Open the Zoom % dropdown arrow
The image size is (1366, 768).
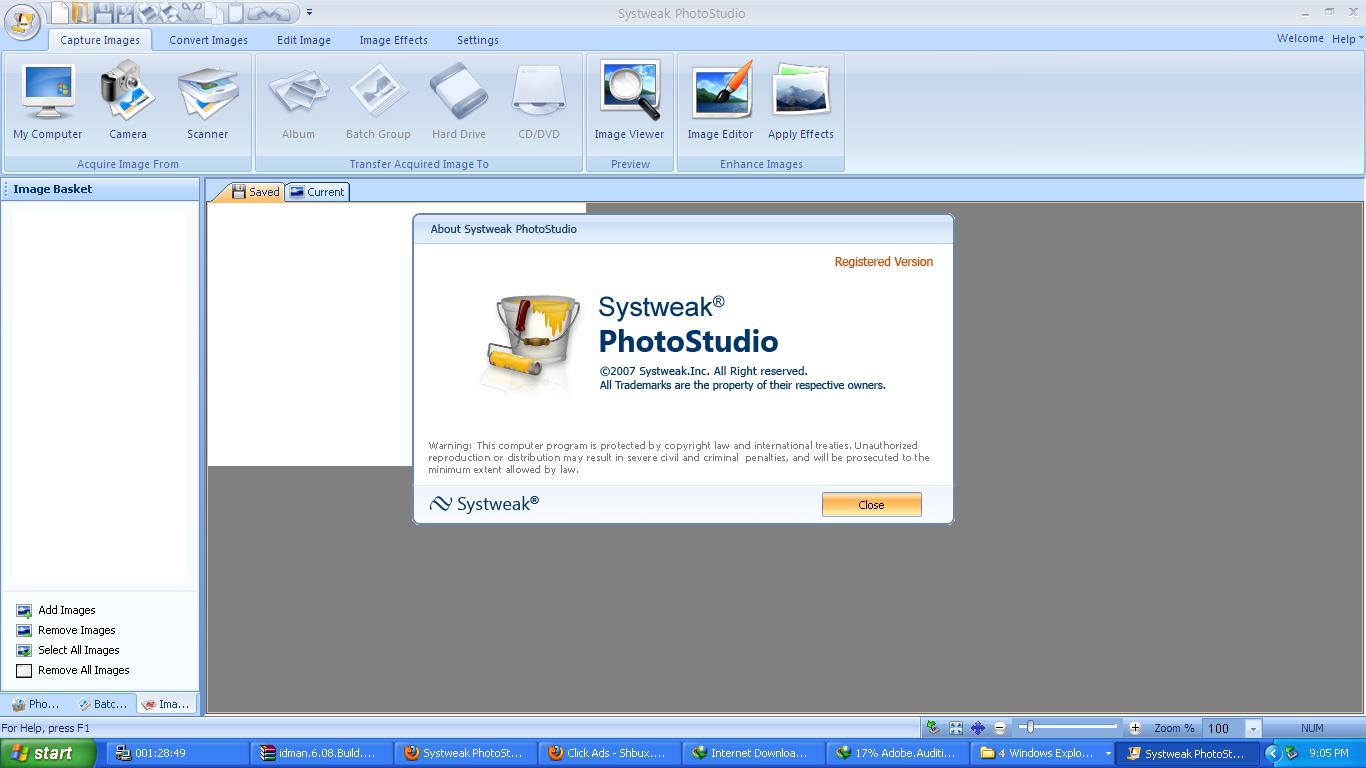(x=1252, y=728)
